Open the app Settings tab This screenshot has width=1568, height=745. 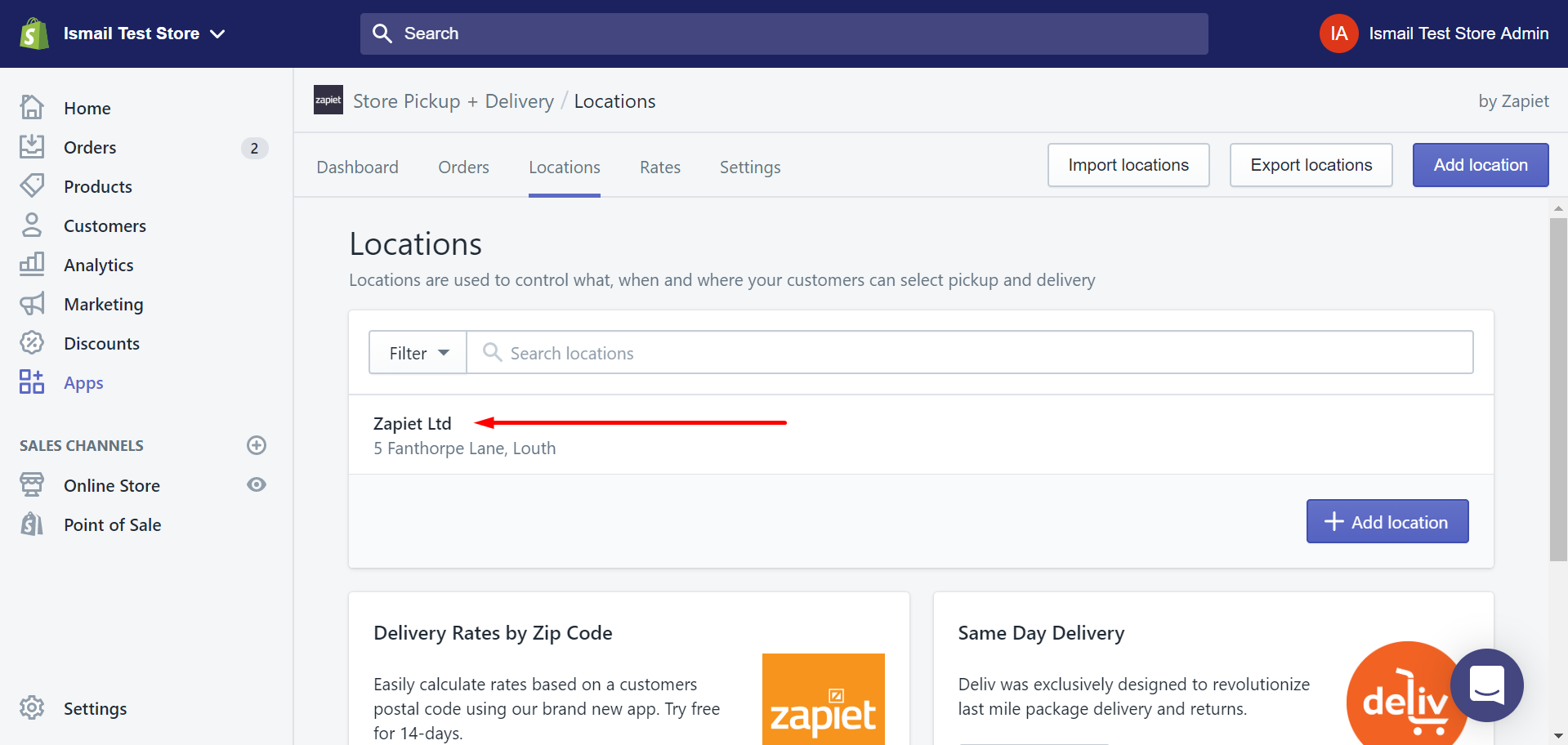(x=750, y=167)
